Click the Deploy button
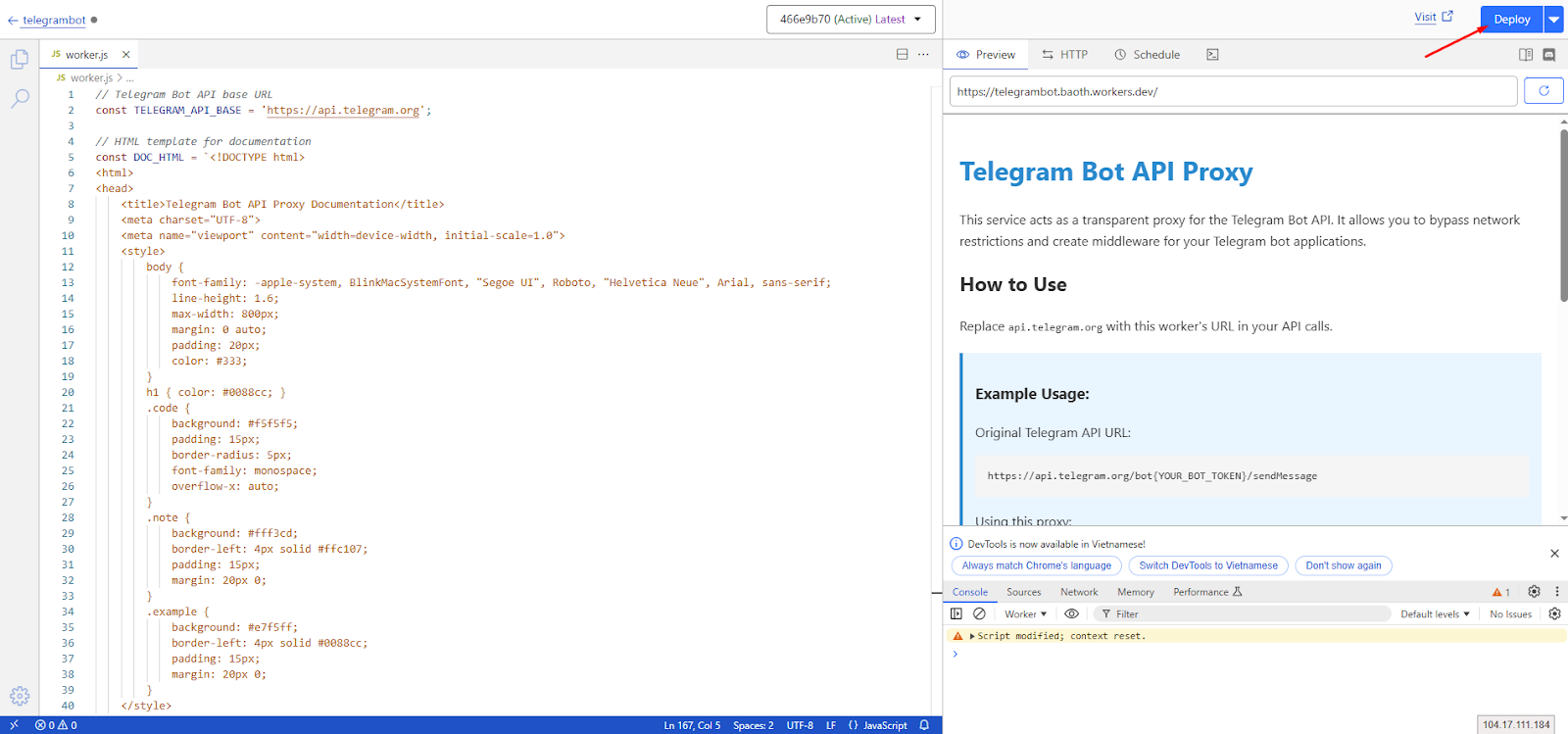This screenshot has width=1568, height=734. [1511, 19]
